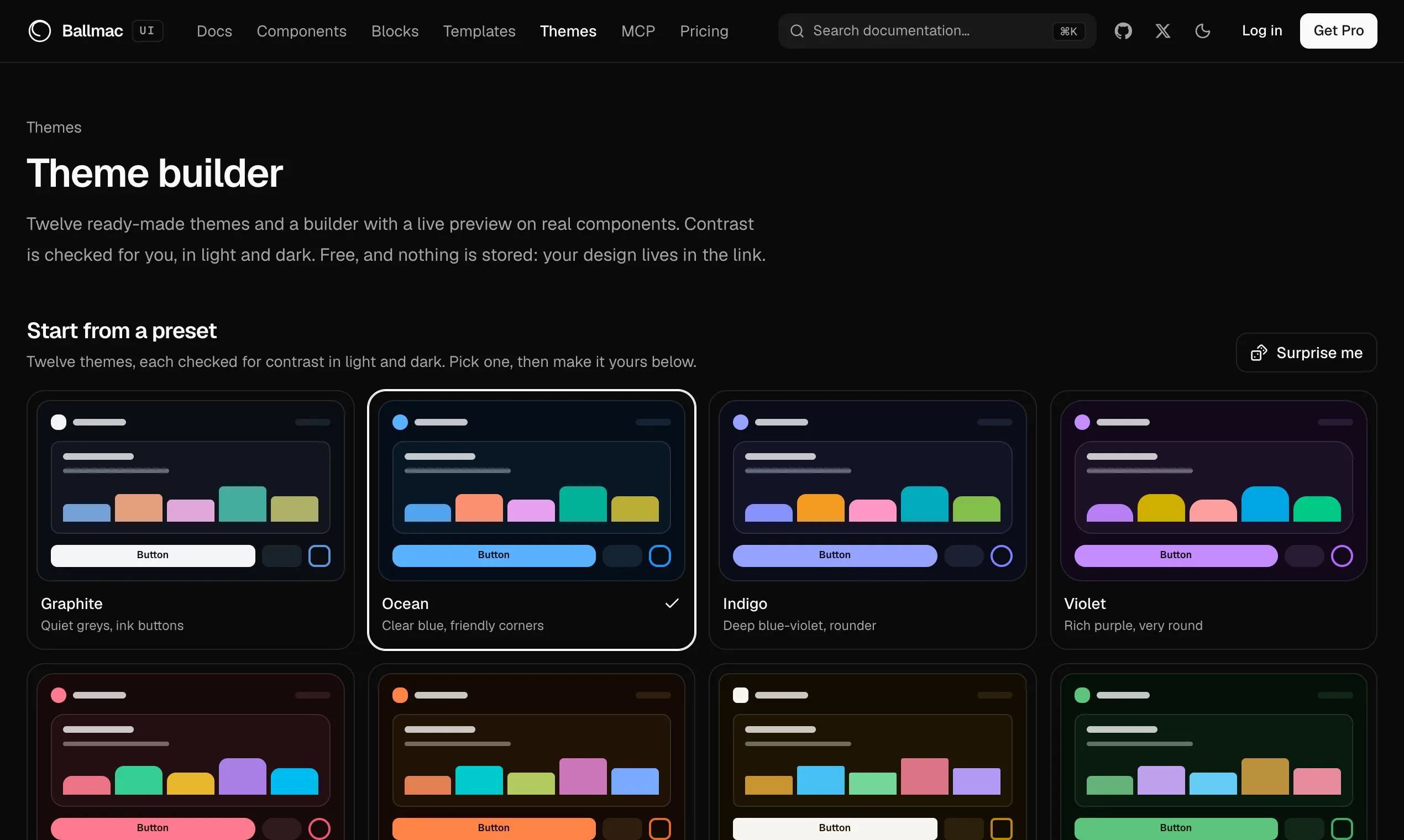The image size is (1404, 840).
Task: Click the Ballmac brand name
Action: 92,30
